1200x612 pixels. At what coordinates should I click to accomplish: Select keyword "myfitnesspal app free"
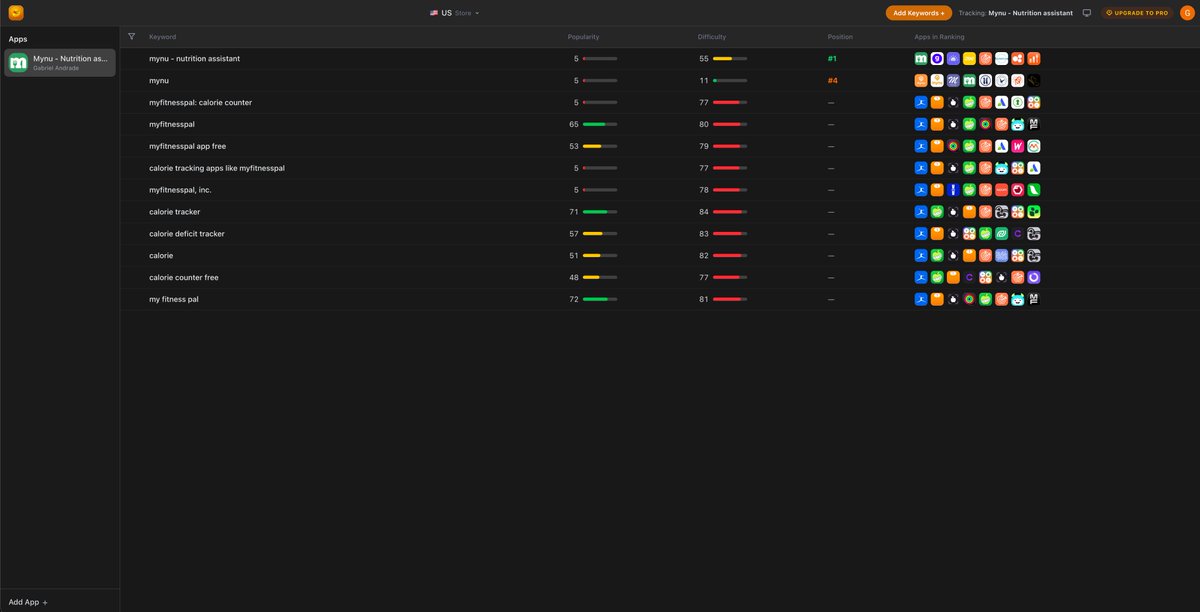click(x=187, y=146)
